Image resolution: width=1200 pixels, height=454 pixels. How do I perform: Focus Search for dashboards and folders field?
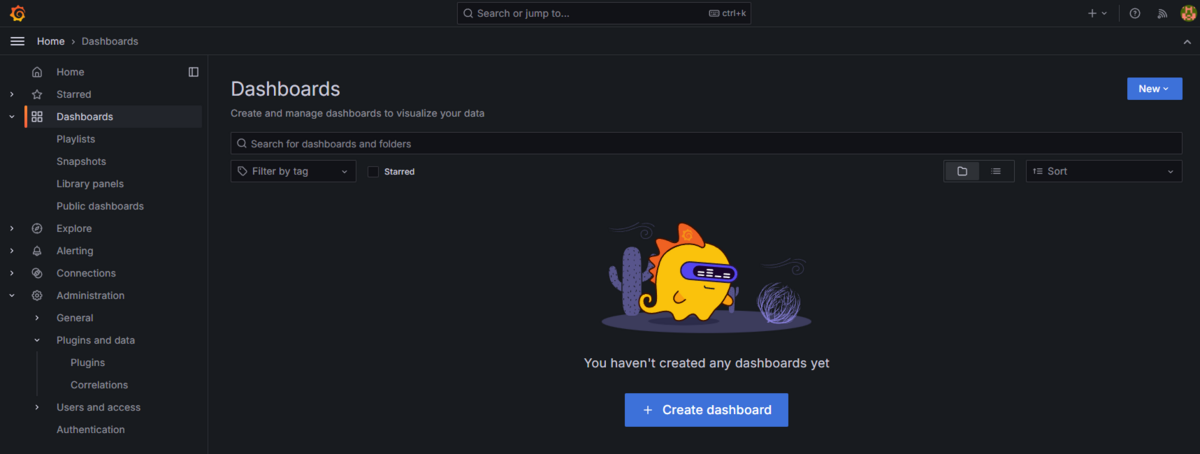click(x=706, y=144)
